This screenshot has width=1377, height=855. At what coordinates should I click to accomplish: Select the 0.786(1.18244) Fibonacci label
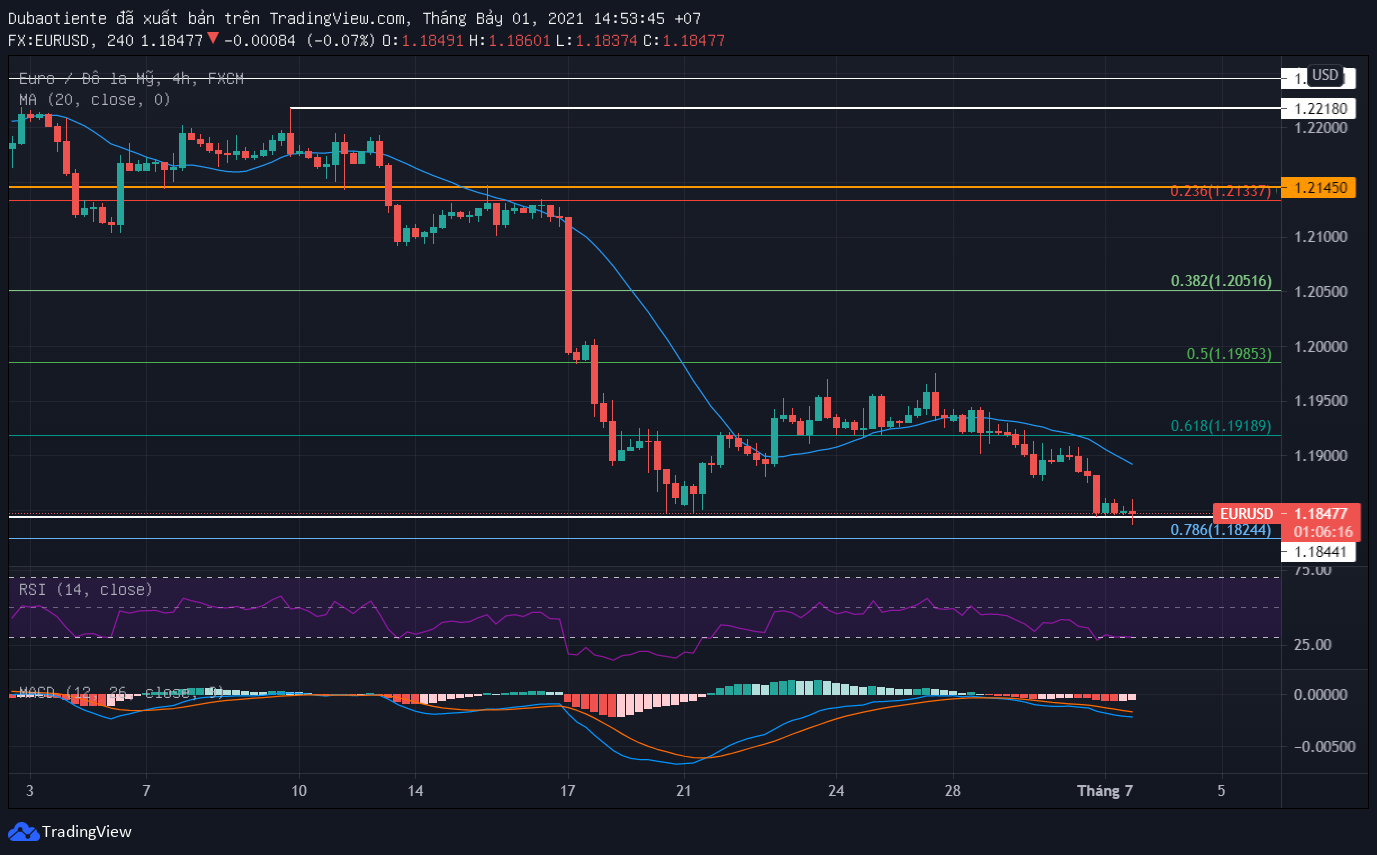[1221, 529]
